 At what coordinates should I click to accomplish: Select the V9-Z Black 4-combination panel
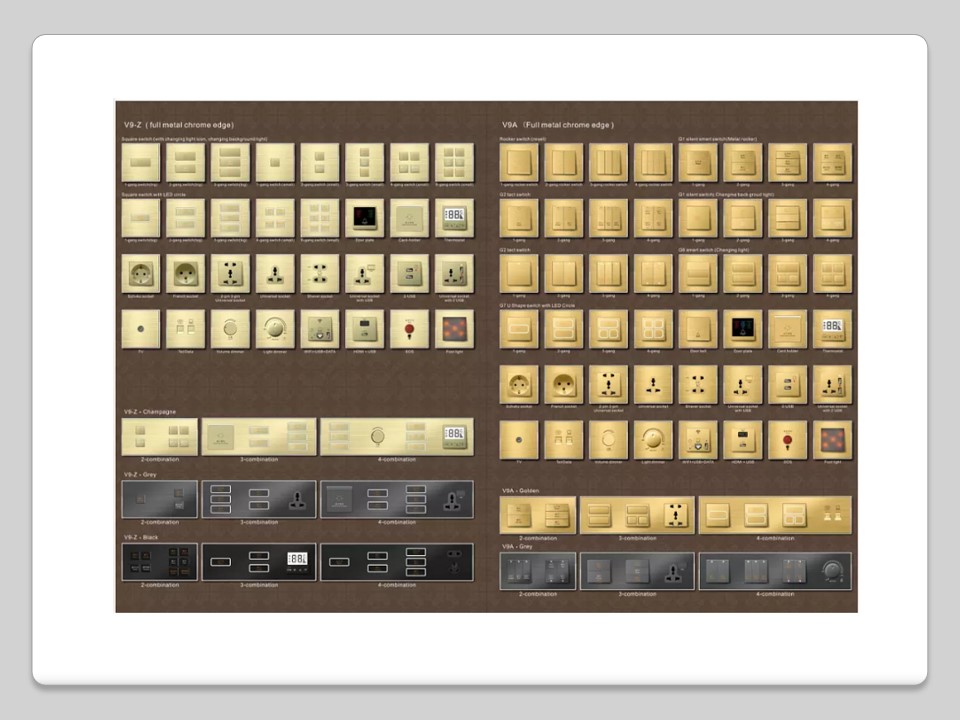397,562
